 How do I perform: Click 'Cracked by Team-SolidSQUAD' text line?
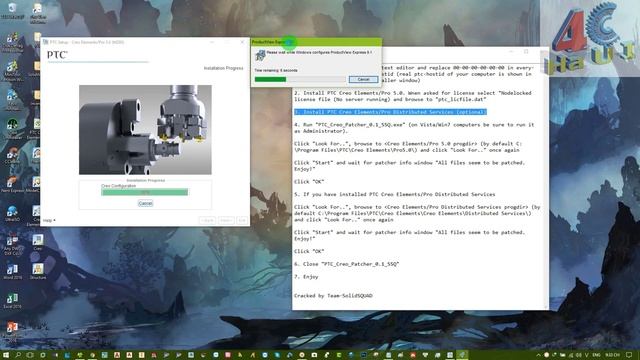point(333,296)
